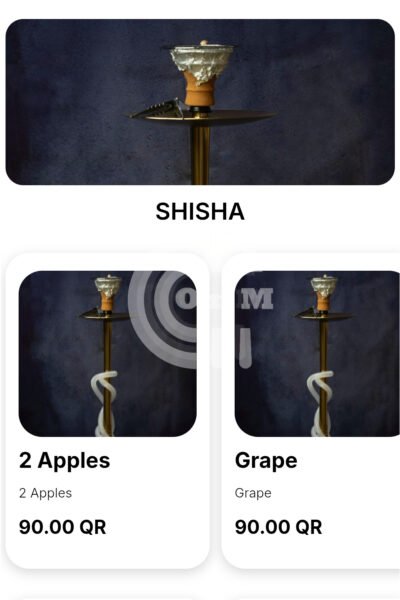Tap the grey Grape description text

[253, 493]
